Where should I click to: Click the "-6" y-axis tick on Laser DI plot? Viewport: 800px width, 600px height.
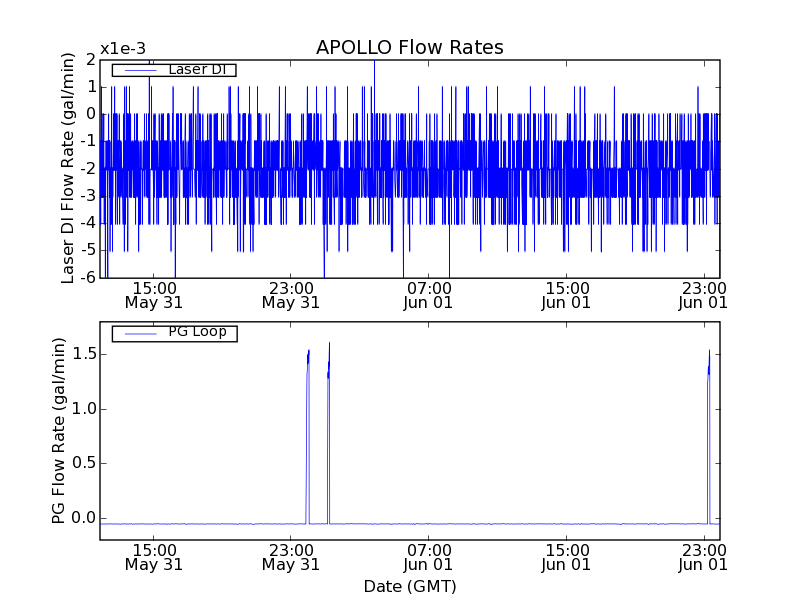point(87,277)
